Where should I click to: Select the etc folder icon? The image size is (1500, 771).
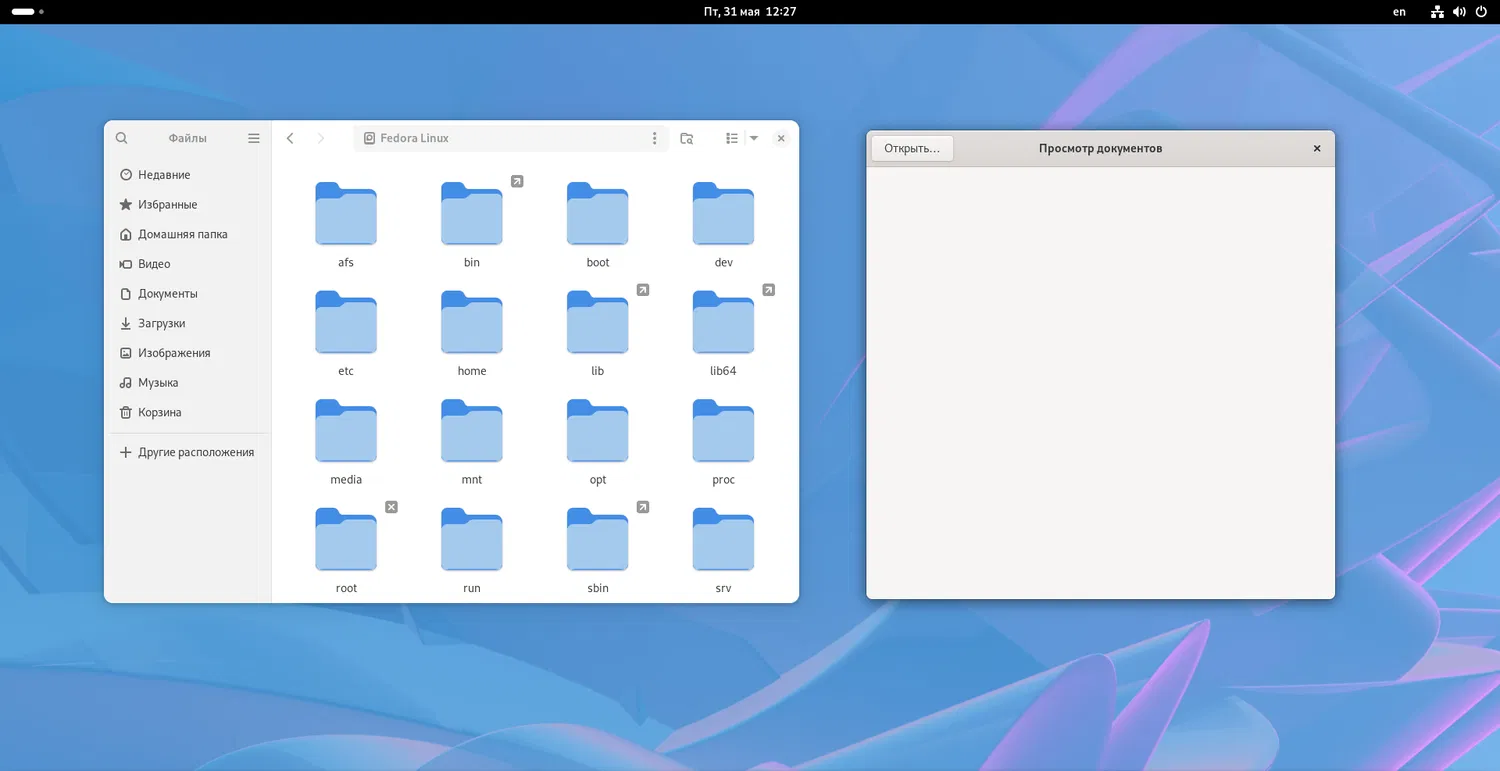click(346, 323)
